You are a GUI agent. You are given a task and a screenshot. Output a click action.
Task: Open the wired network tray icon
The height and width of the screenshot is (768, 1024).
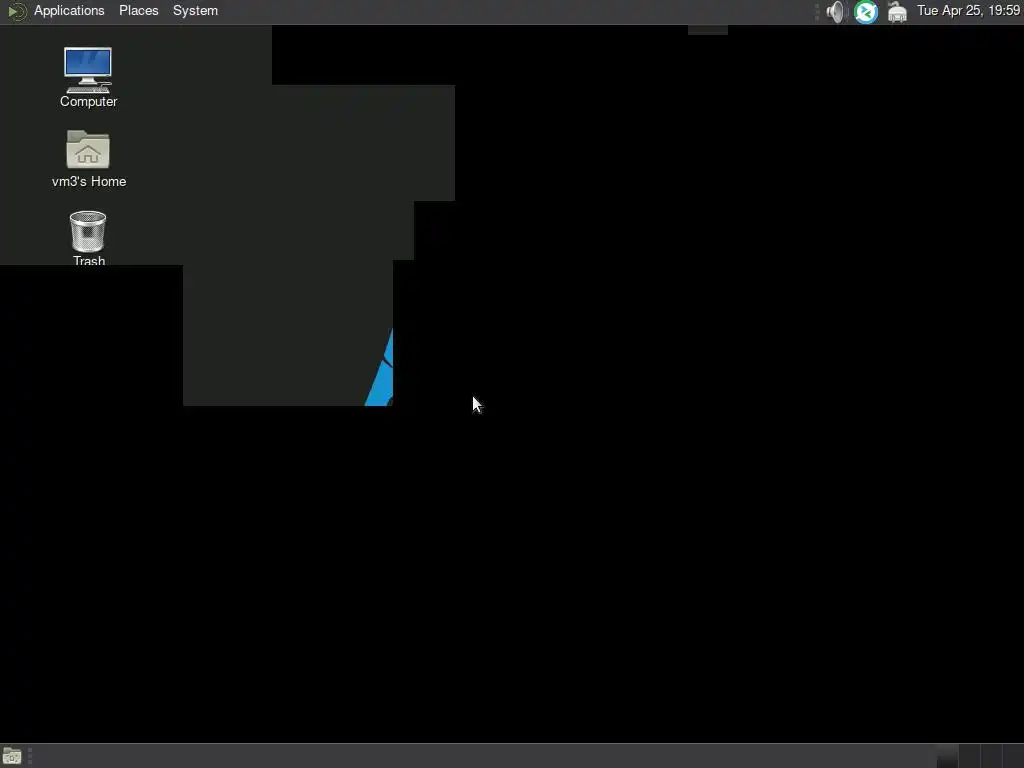(x=897, y=12)
